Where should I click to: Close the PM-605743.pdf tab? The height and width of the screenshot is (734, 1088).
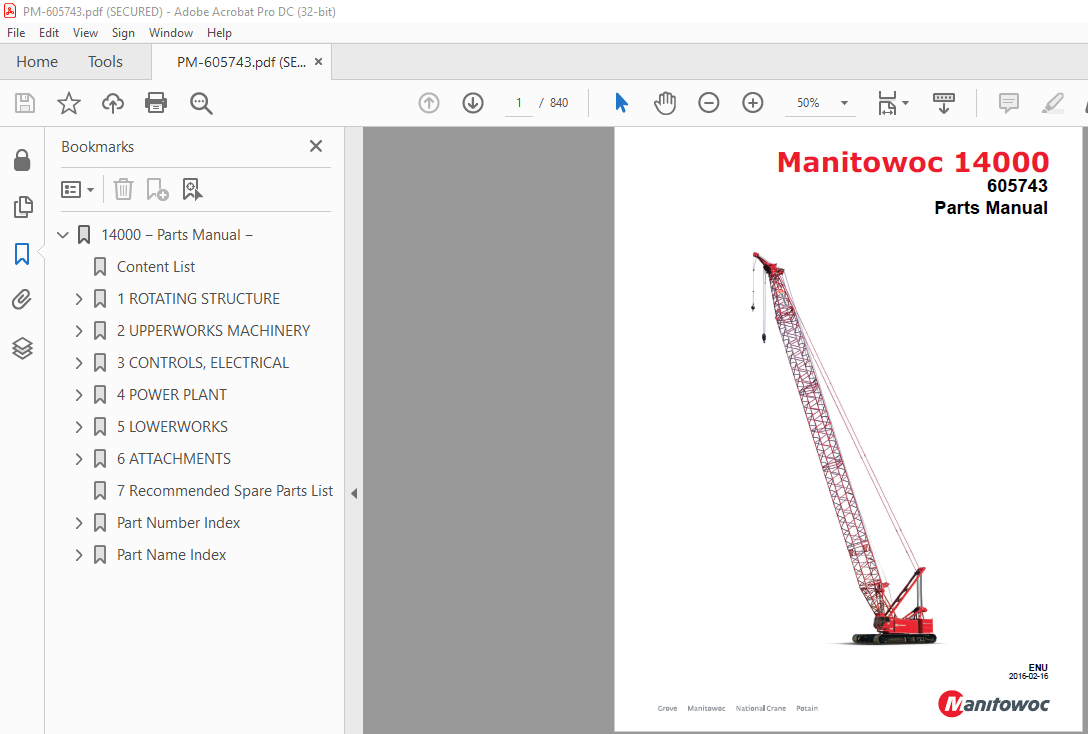coord(318,62)
